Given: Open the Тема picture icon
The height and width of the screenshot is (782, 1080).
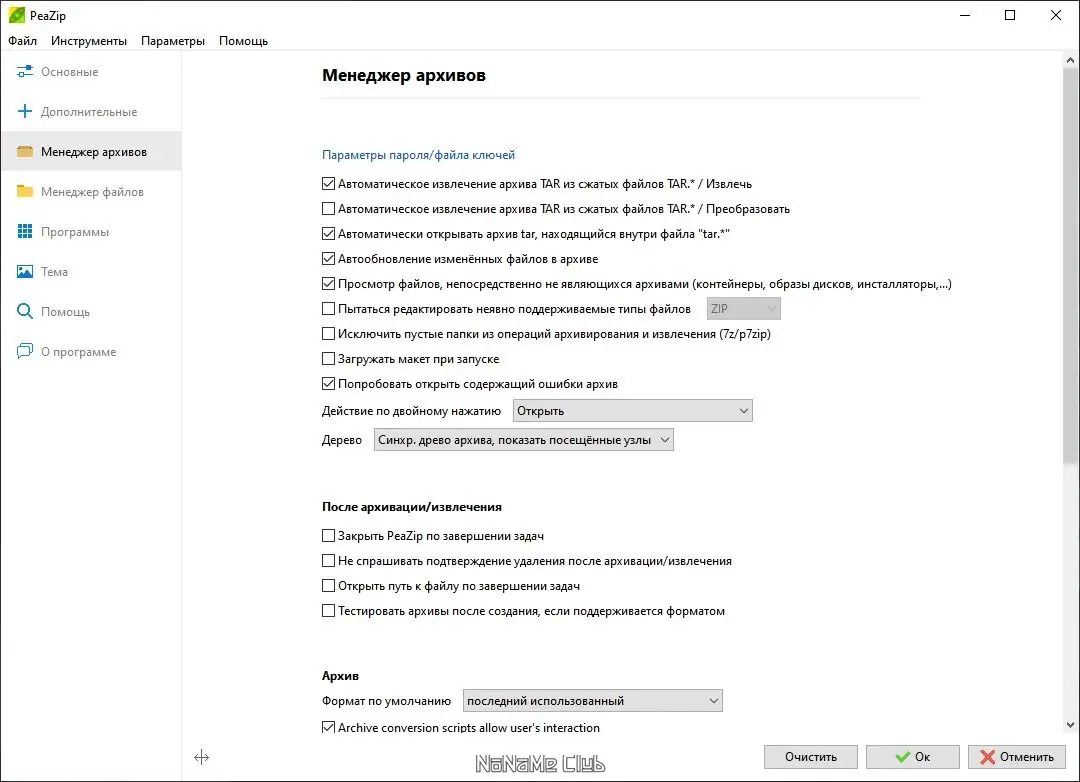Looking at the screenshot, I should click(25, 272).
